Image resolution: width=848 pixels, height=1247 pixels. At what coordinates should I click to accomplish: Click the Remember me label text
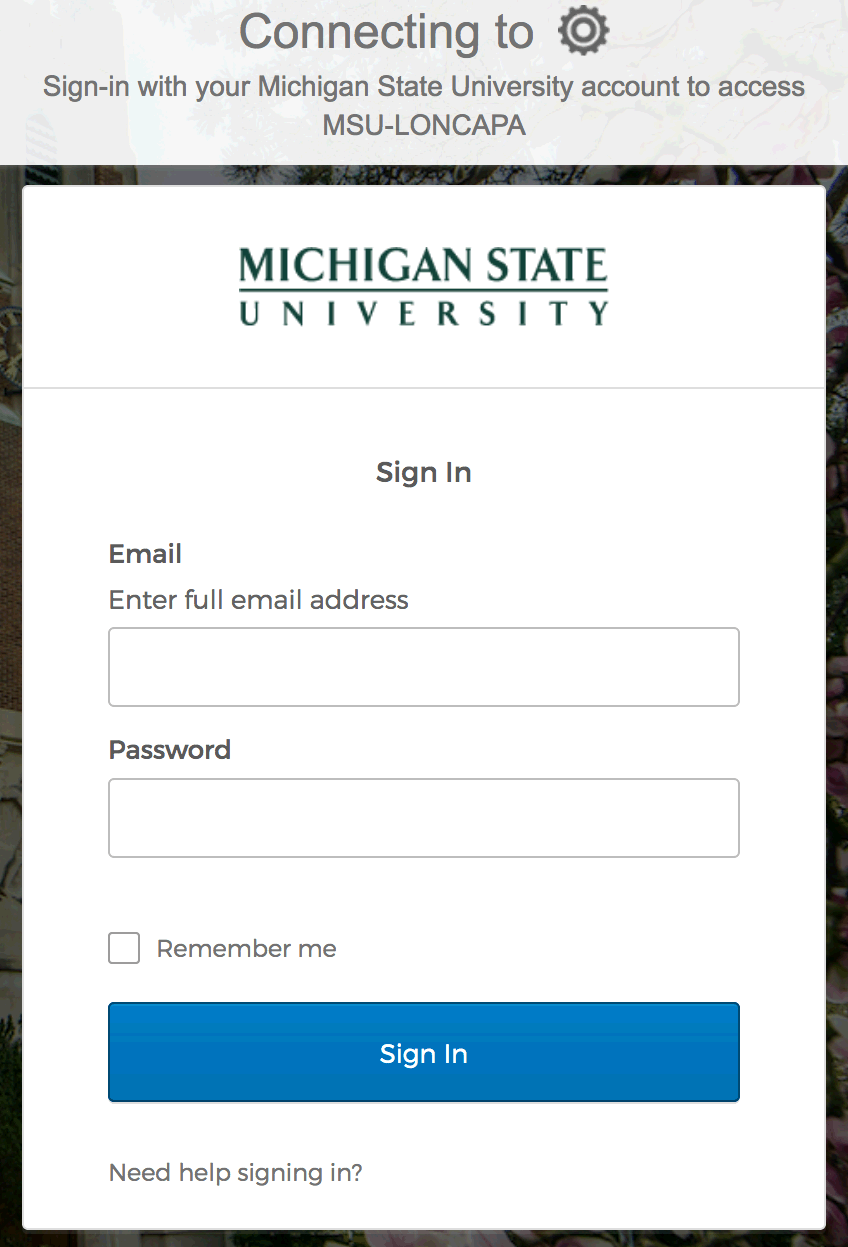[246, 948]
